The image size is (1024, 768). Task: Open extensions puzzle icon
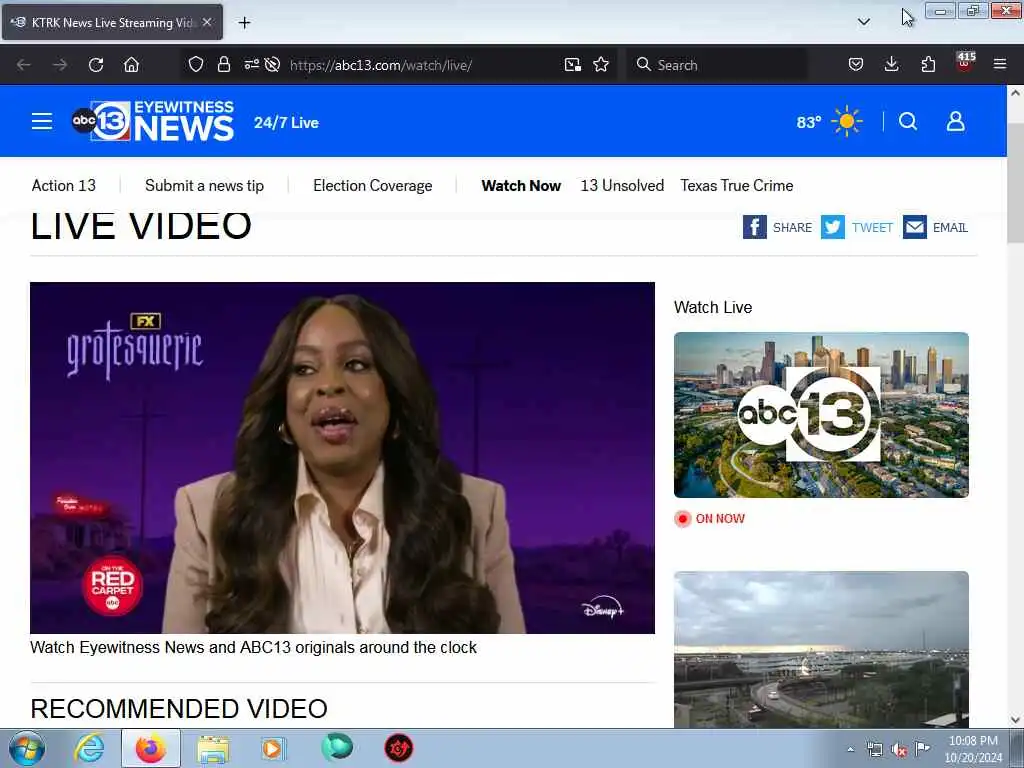pos(928,65)
